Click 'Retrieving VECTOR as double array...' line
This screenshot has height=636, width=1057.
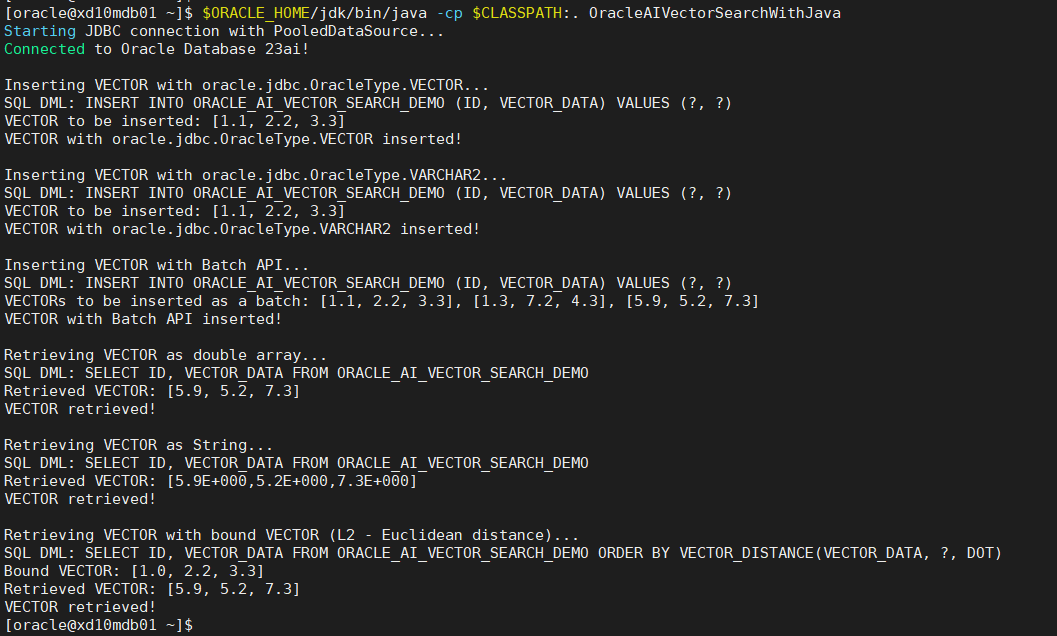click(166, 355)
